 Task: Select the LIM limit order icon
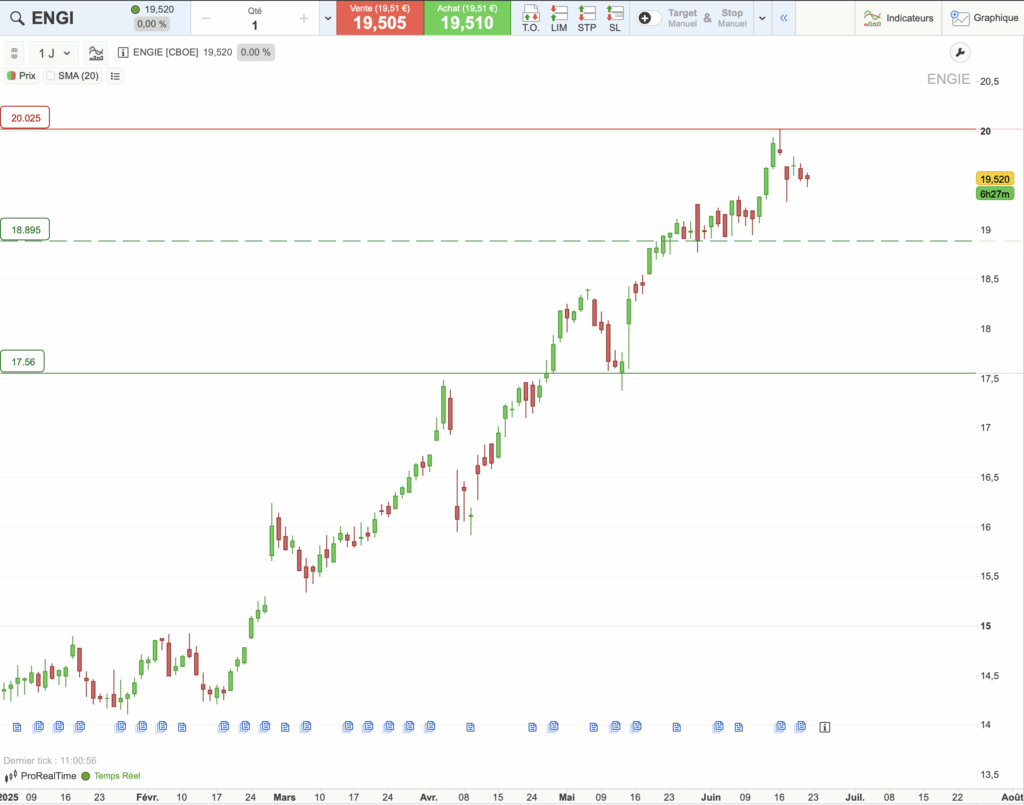click(x=559, y=18)
